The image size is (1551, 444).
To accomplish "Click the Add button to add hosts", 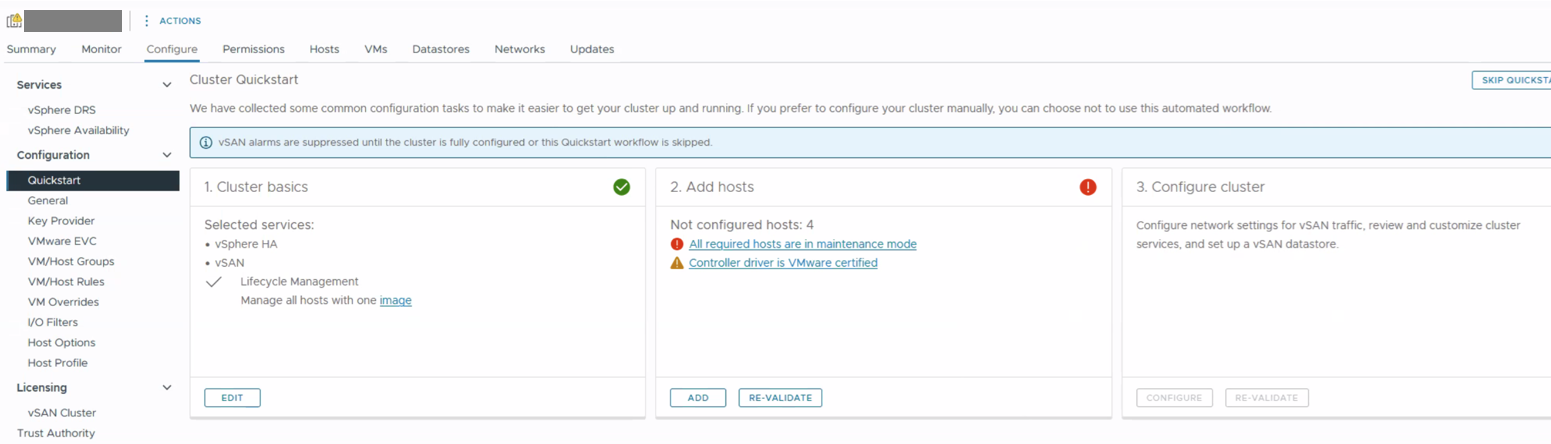I will click(698, 398).
